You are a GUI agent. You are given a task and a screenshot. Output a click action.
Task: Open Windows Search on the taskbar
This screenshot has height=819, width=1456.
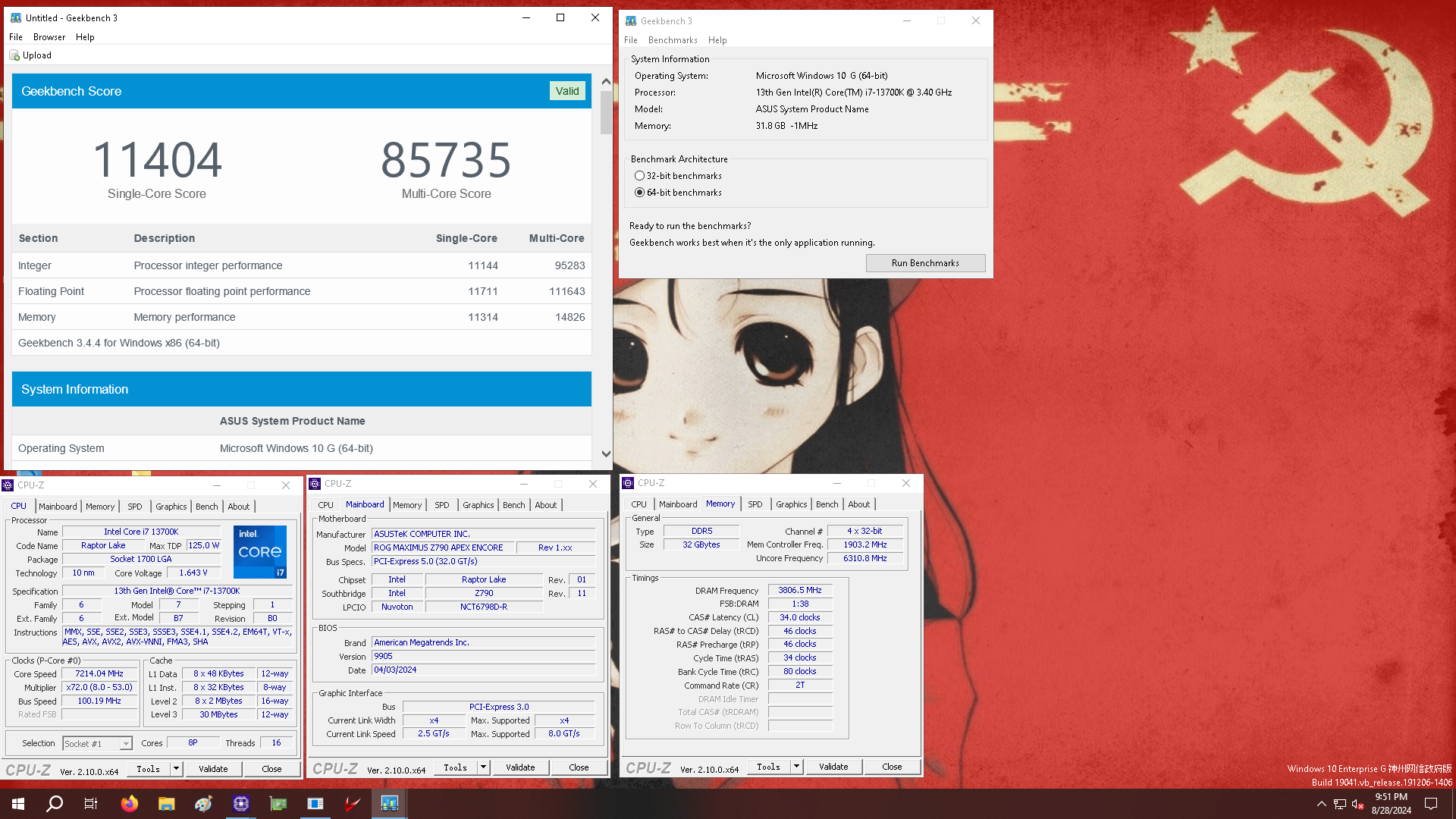pos(55,804)
